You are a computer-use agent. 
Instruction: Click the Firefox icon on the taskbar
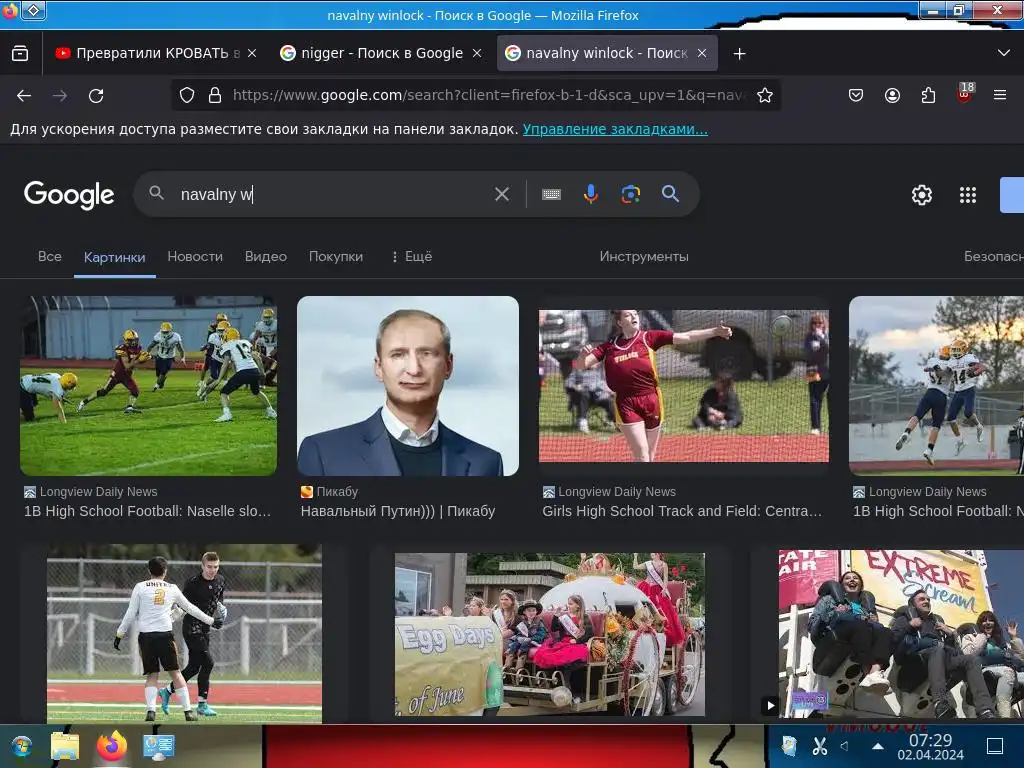pyautogui.click(x=112, y=746)
